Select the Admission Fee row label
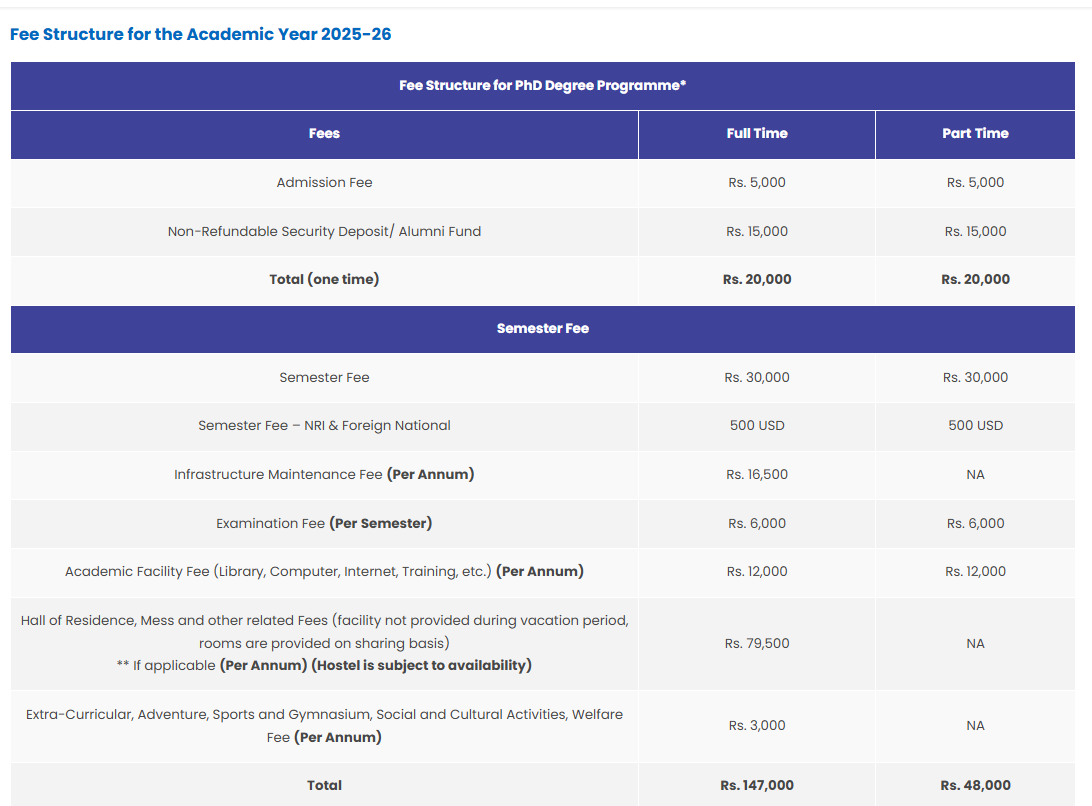 point(324,182)
